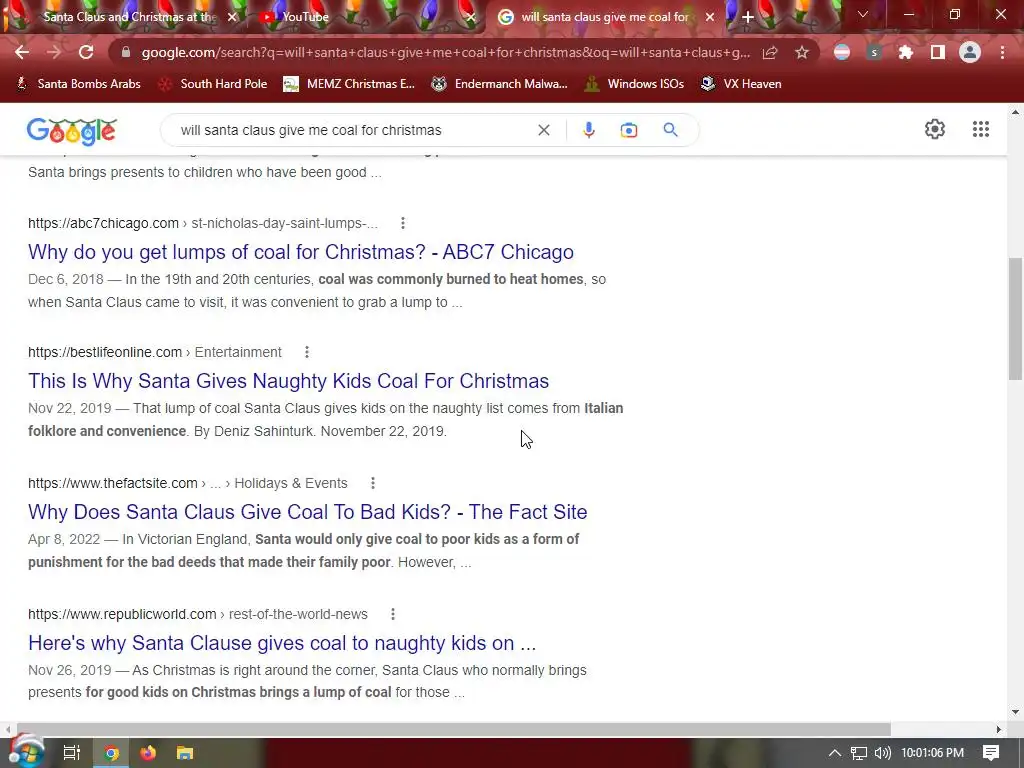Open Task View on the taskbar
This screenshot has width=1024, height=768.
71,753
